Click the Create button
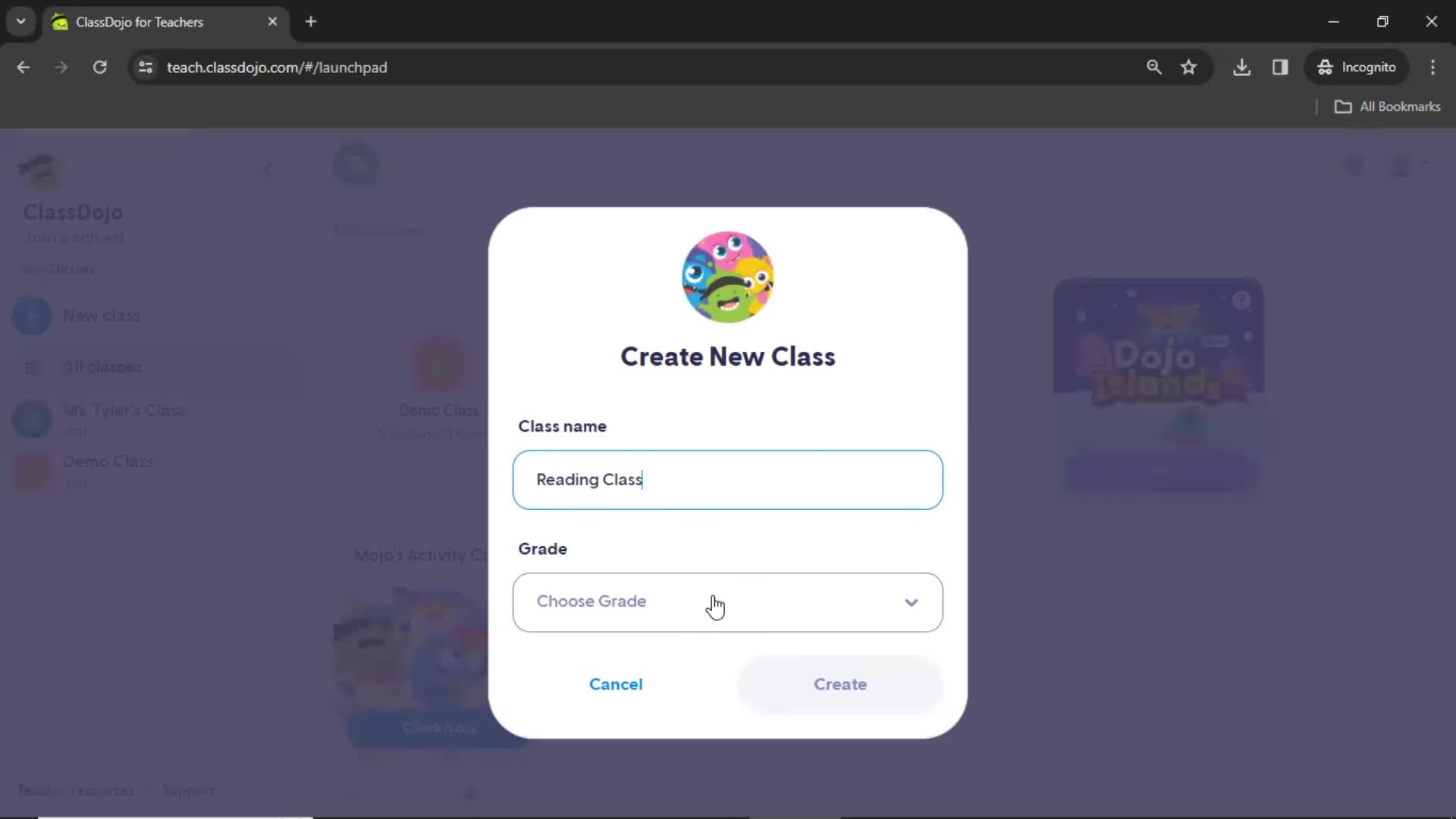The width and height of the screenshot is (1456, 819). tap(840, 684)
